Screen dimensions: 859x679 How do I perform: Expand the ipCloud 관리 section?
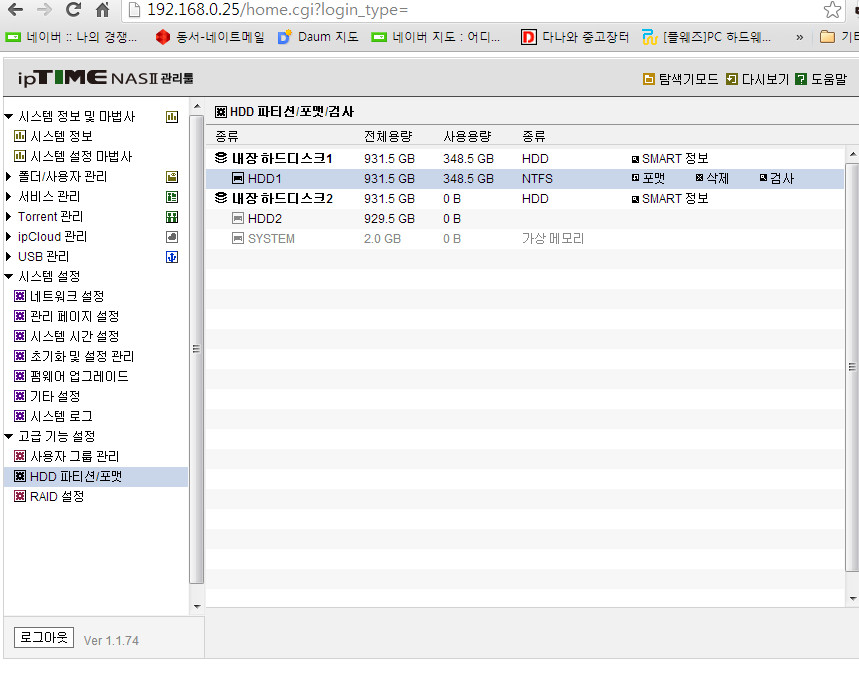click(x=8, y=236)
